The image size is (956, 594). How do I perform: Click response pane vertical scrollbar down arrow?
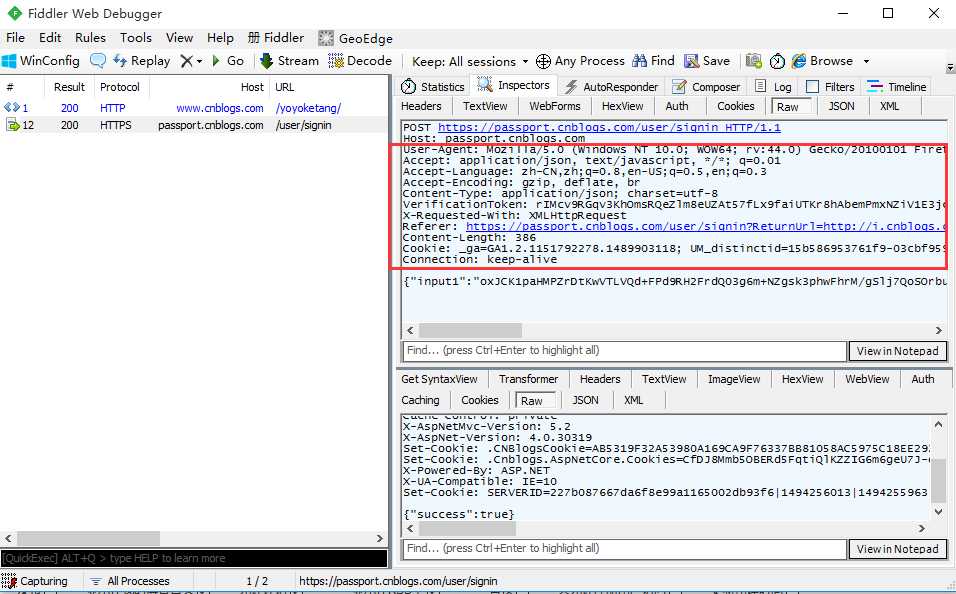coord(938,512)
